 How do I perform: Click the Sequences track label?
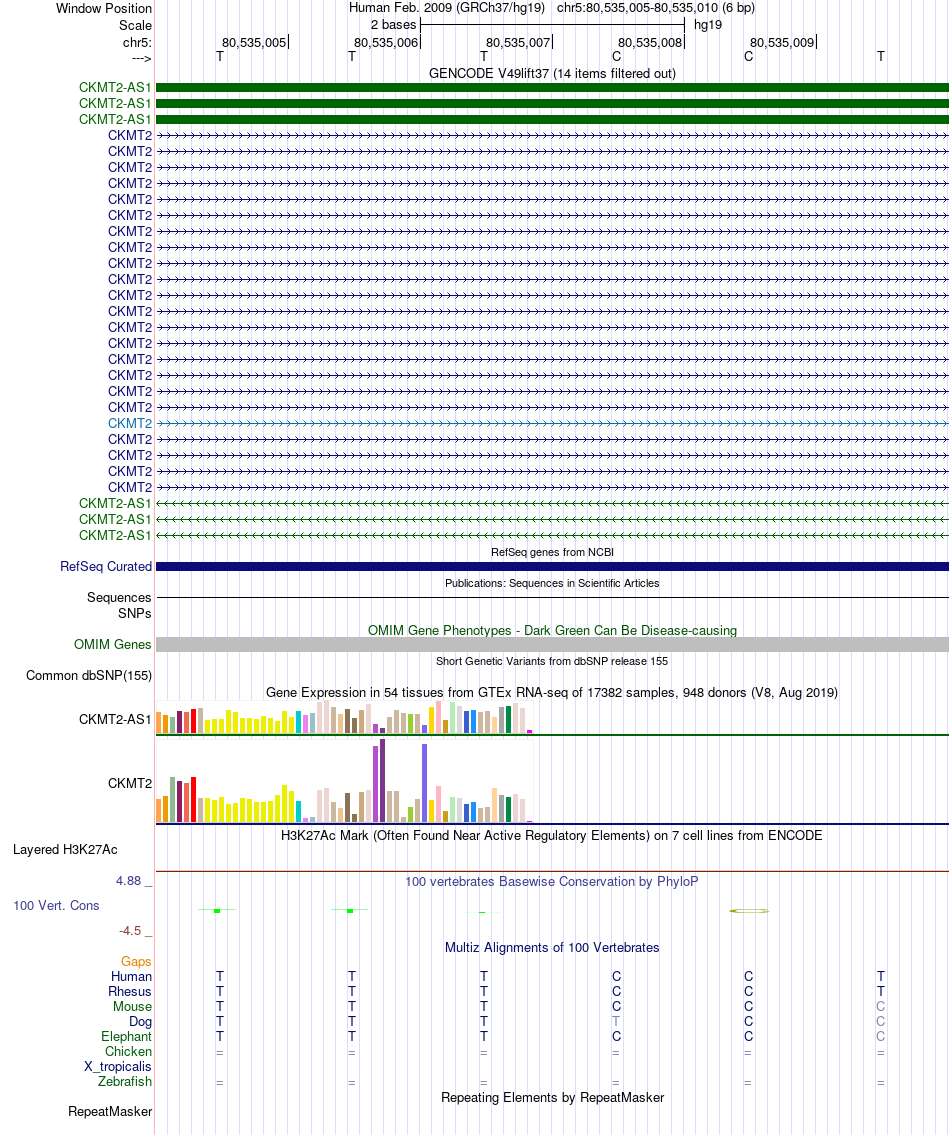pos(119,597)
